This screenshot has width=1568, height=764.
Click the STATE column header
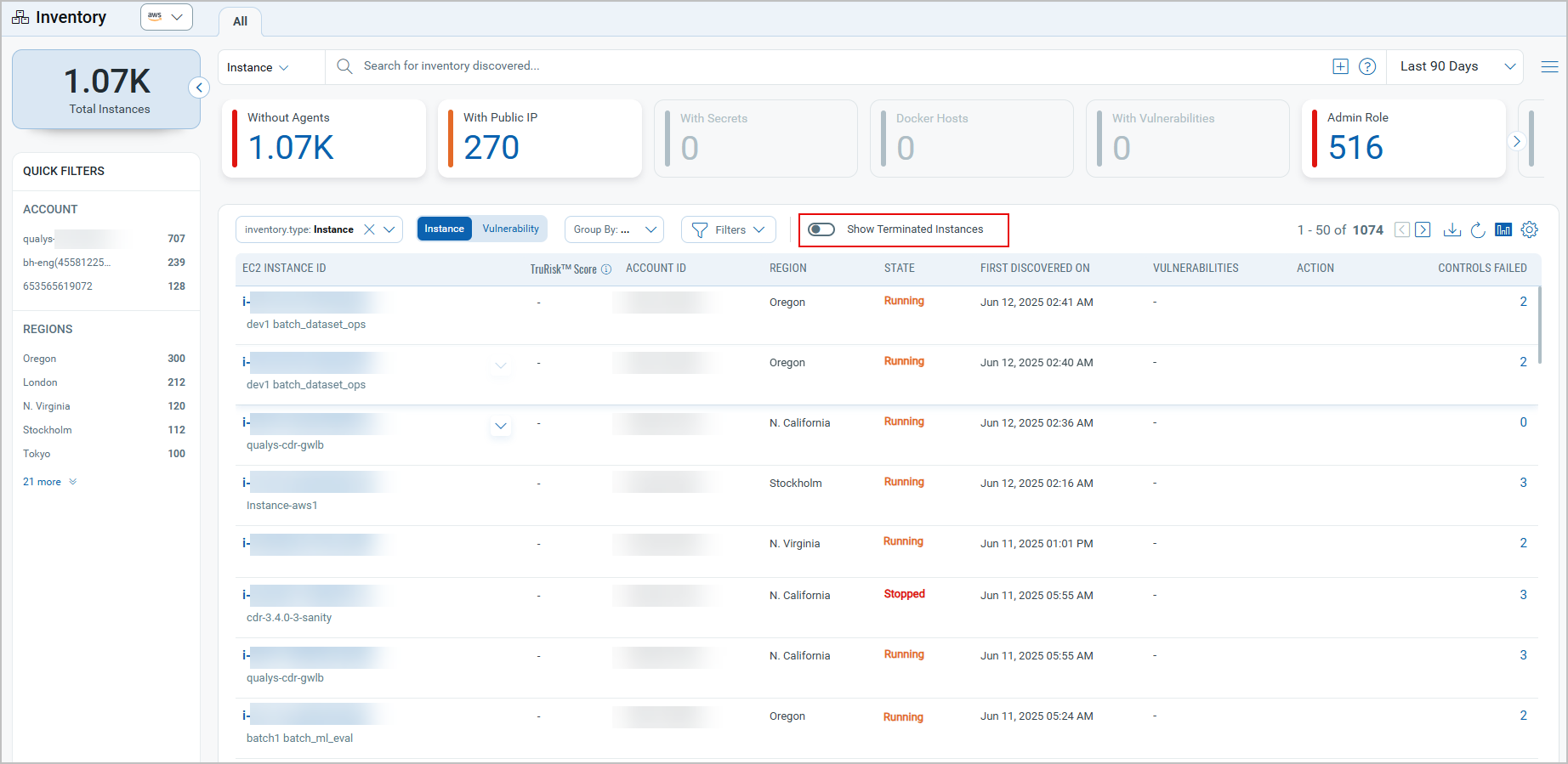click(x=899, y=268)
